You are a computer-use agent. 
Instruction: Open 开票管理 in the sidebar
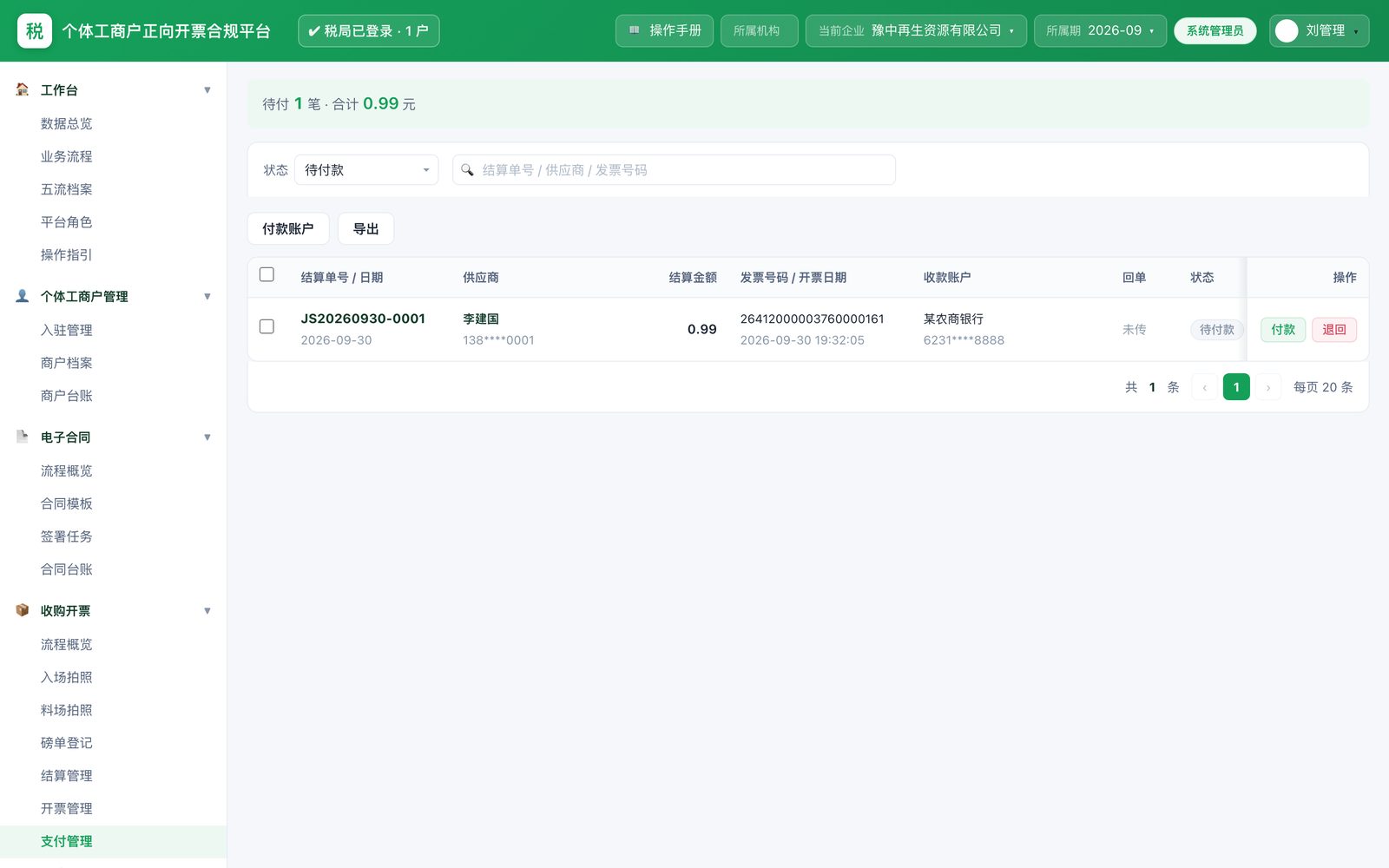67,808
